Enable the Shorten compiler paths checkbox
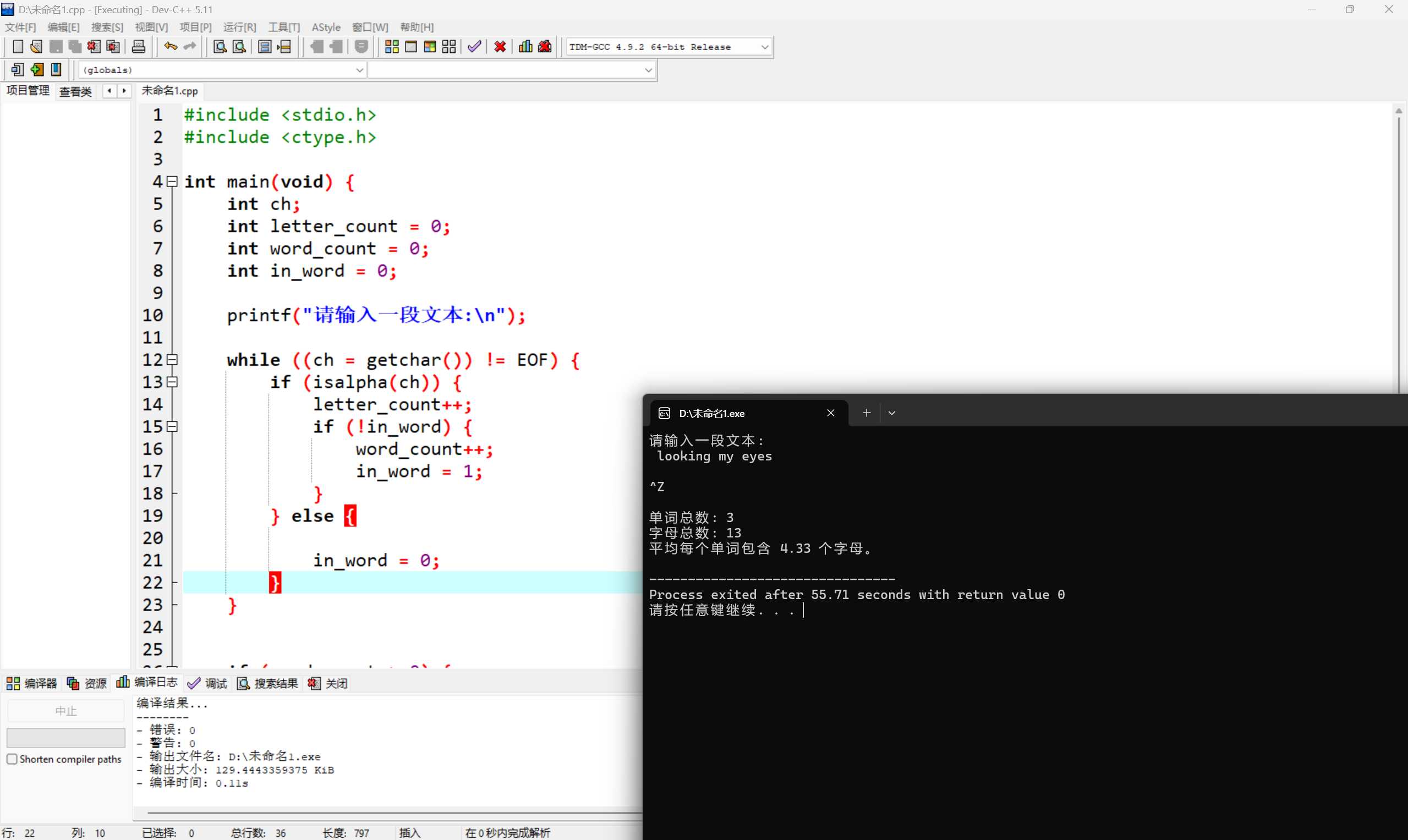Viewport: 1408px width, 840px height. (x=12, y=759)
